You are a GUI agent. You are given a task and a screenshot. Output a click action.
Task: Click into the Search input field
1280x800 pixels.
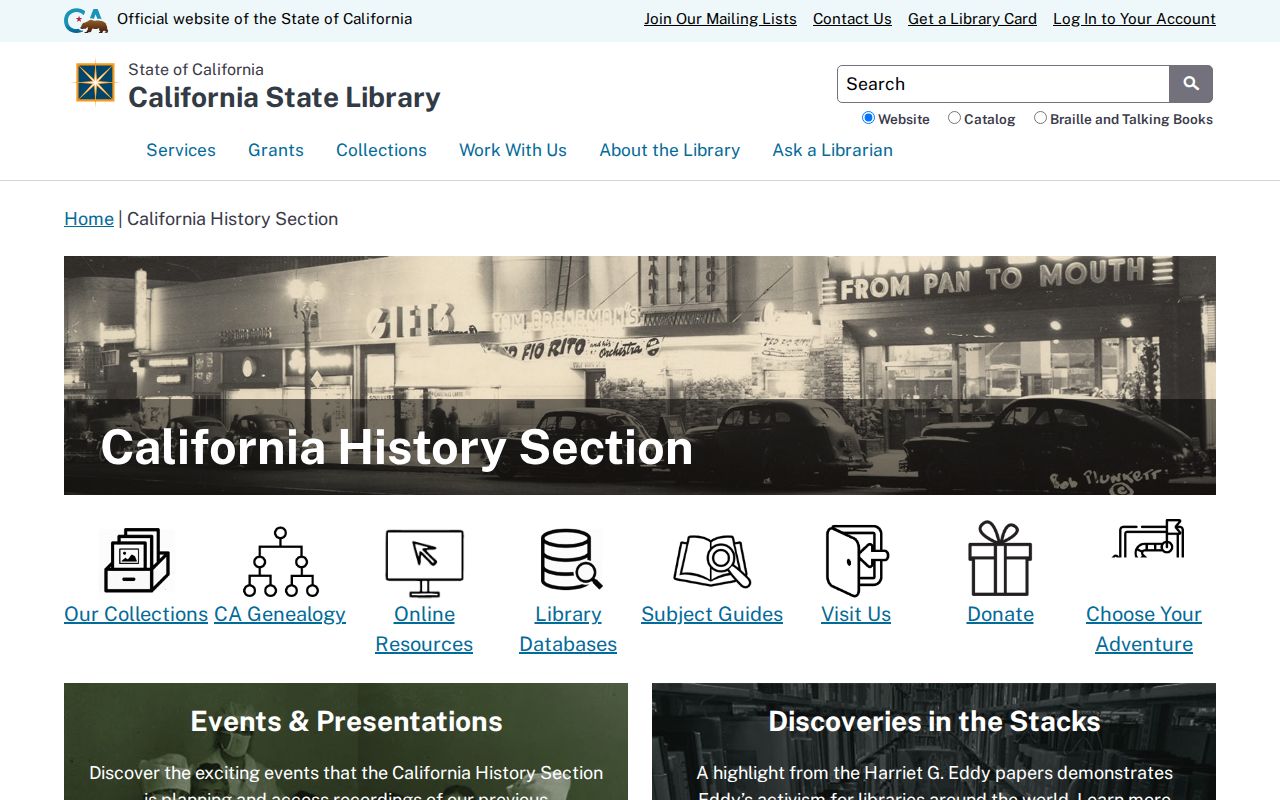pyautogui.click(x=1003, y=84)
